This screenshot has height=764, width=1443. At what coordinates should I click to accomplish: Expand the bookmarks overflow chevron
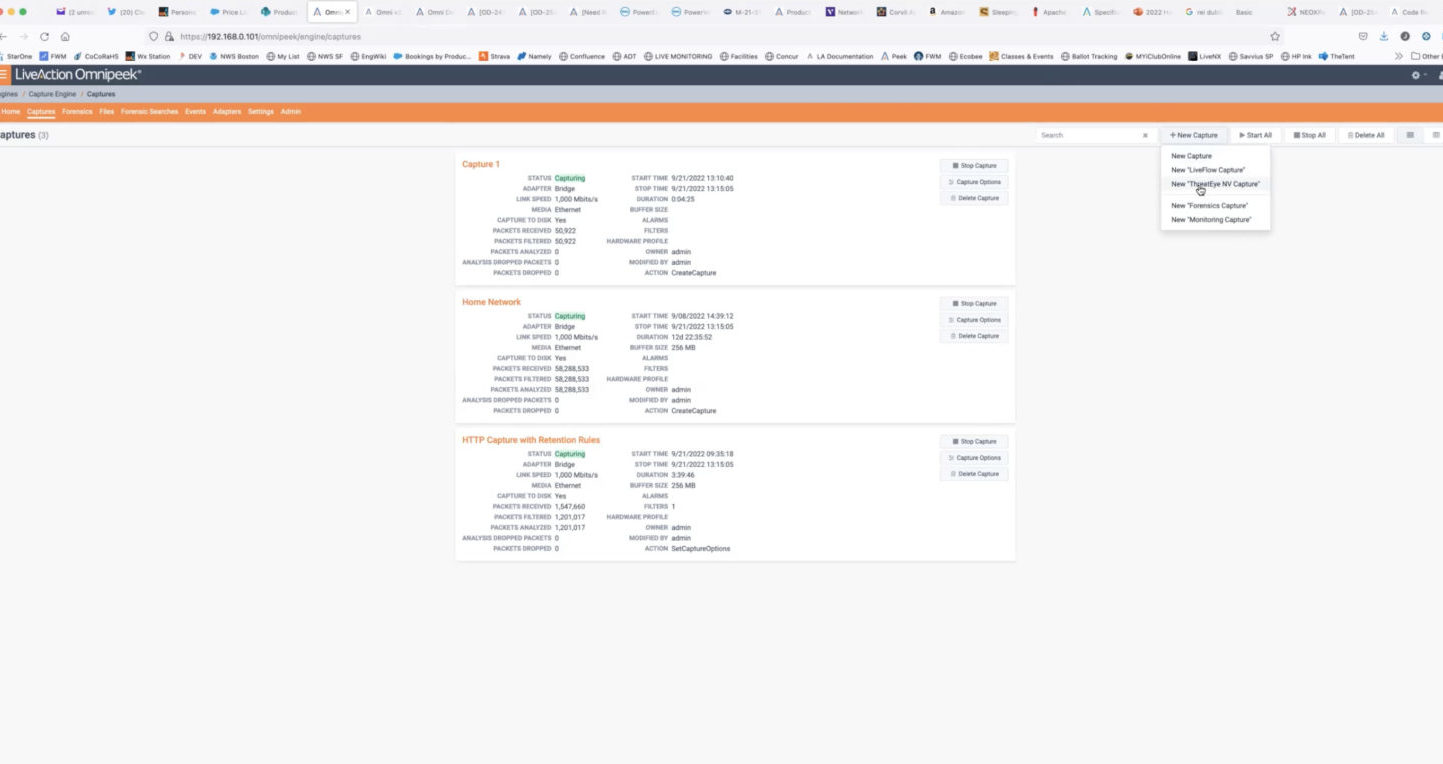click(1399, 57)
